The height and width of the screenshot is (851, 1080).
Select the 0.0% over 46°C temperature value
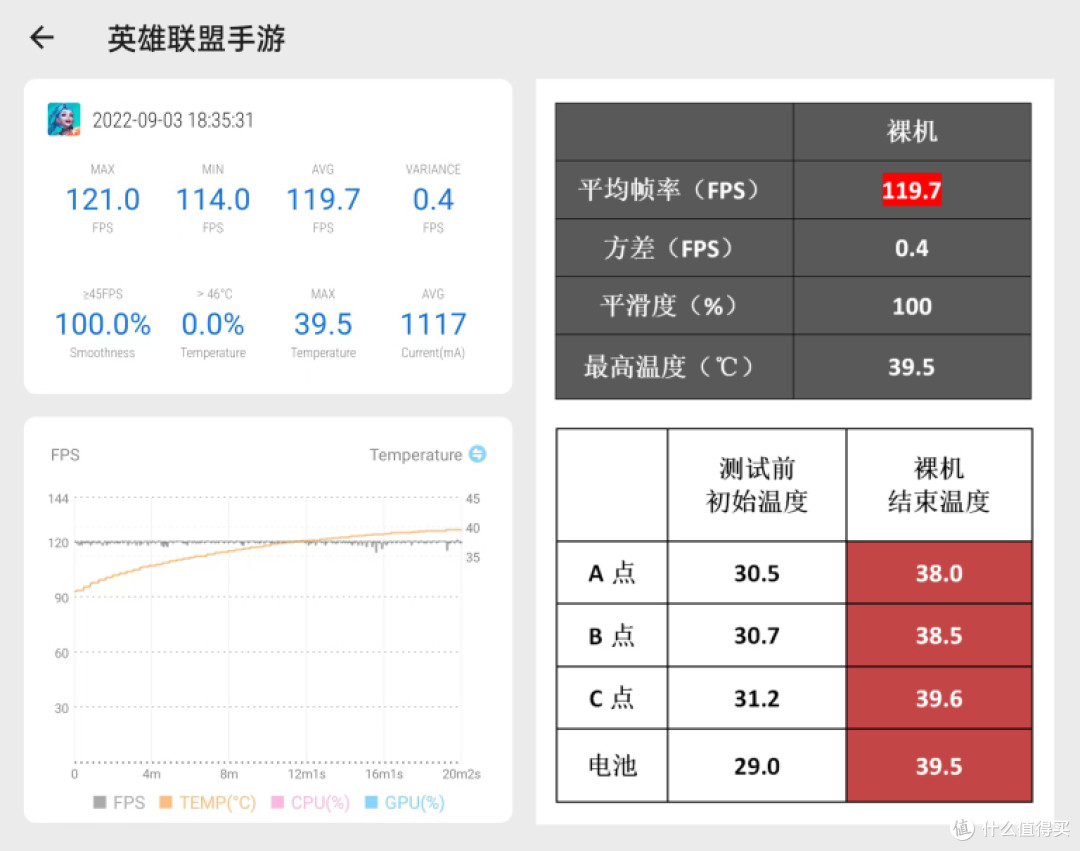[213, 324]
